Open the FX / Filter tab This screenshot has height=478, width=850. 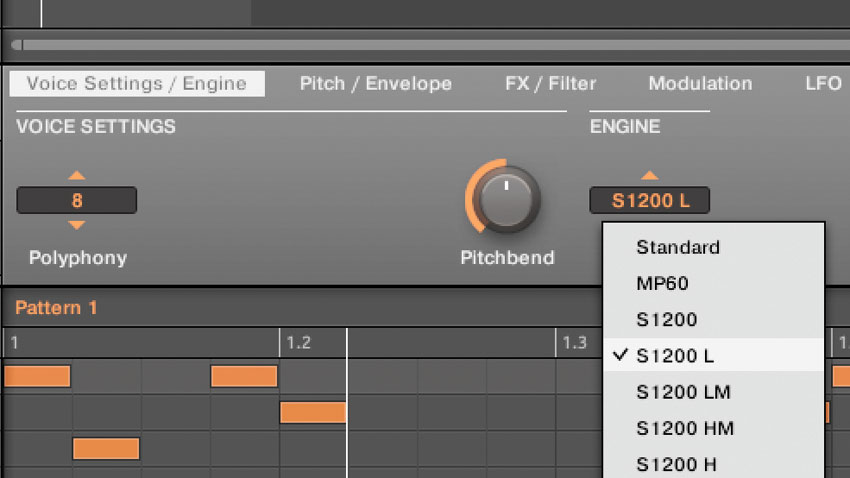click(550, 84)
